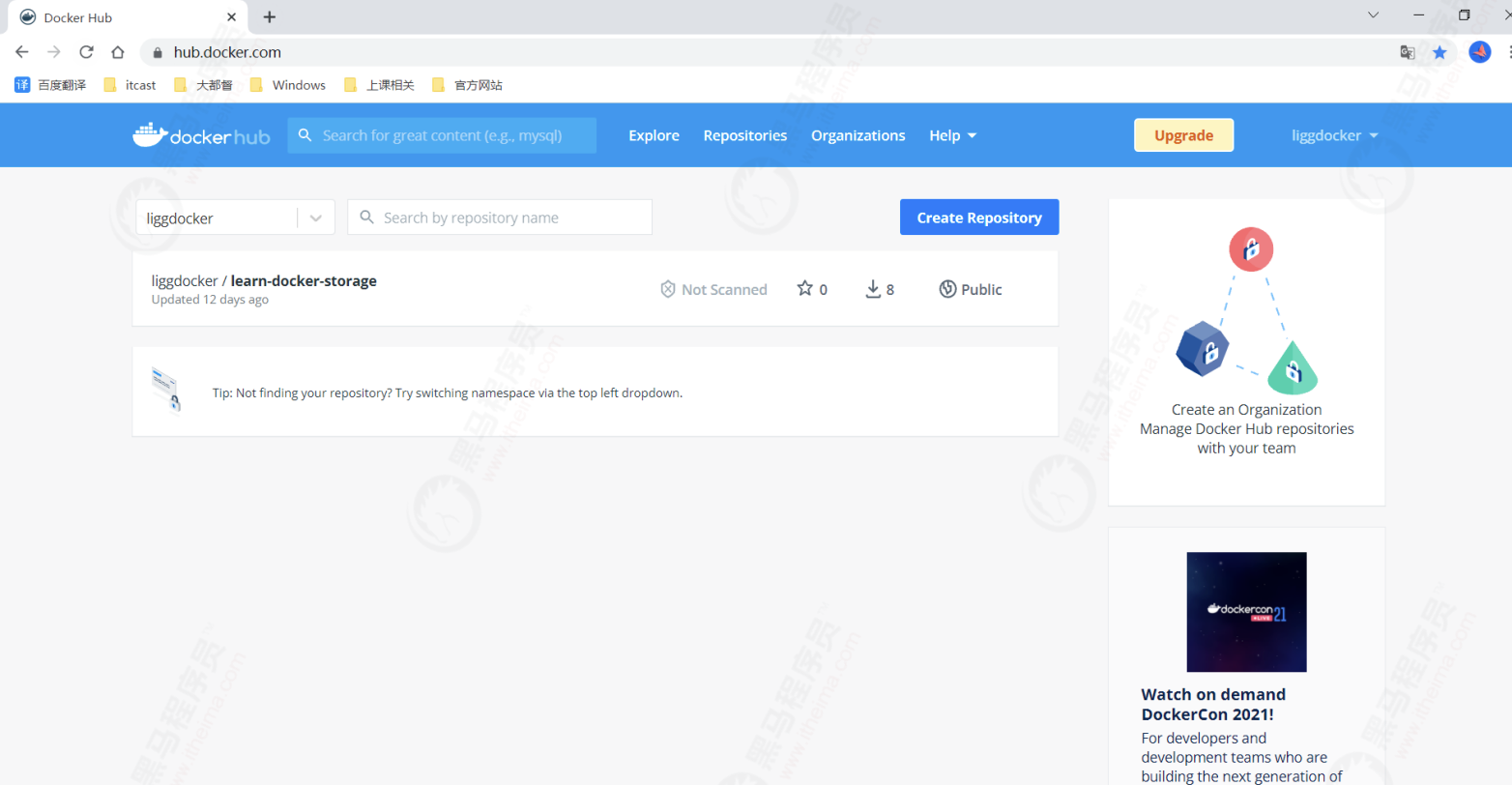The width and height of the screenshot is (1512, 785).
Task: Click the translate page icon in address bar
Action: 1408,52
